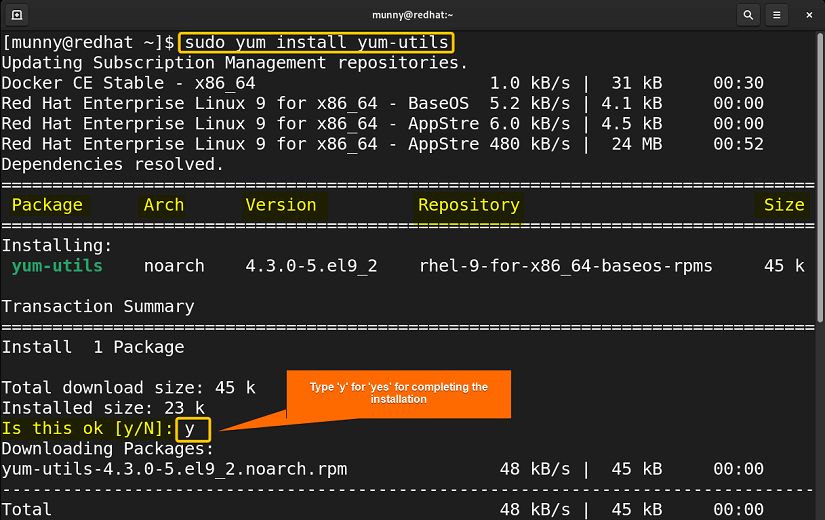Screen dimensions: 825x520
Task: Click the 'Total' summary row label
Action: pos(27,509)
